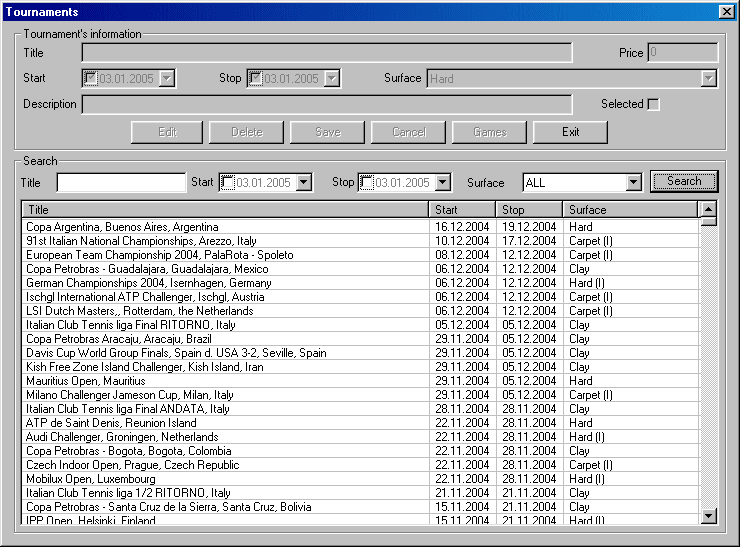Image resolution: width=740 pixels, height=547 pixels.
Task: Click the Exit button
Action: tap(570, 132)
